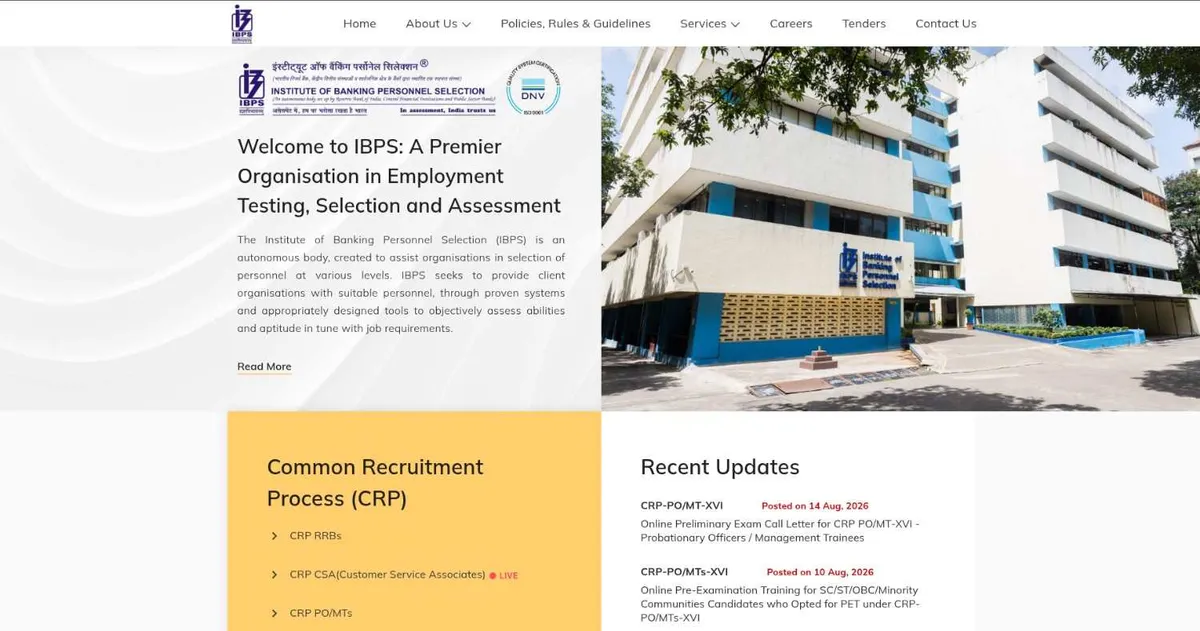Viewport: 1200px width, 631px height.
Task: Click the DNV certification badge
Action: (x=533, y=89)
